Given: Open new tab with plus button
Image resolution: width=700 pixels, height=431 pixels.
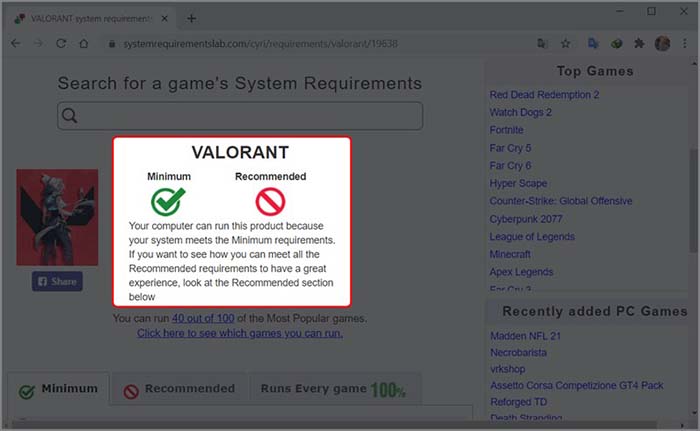Looking at the screenshot, I should (192, 18).
